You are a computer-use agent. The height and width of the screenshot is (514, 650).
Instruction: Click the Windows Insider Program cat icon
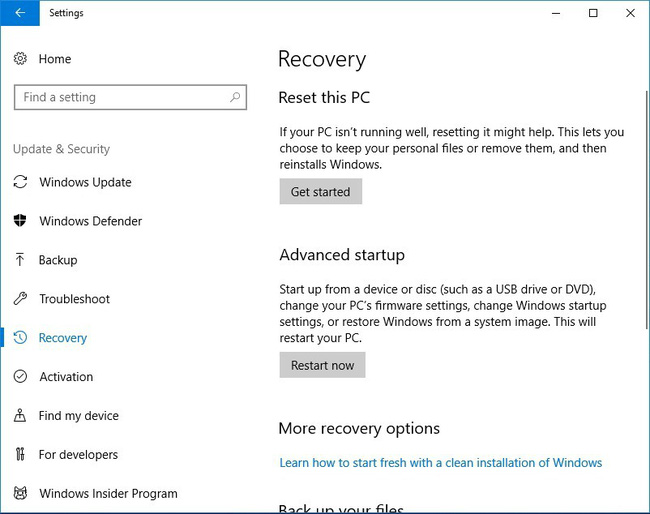[20, 493]
